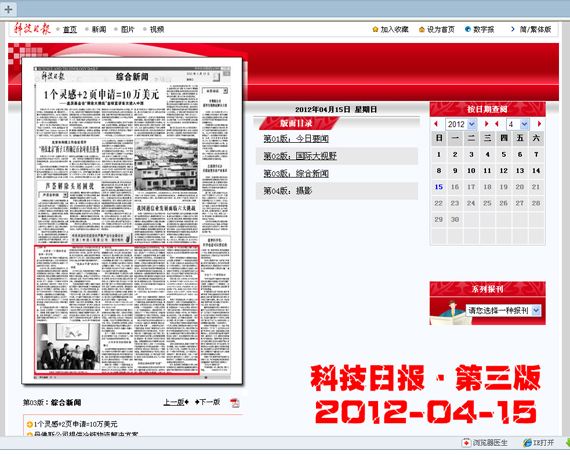Go to previous year red arrow

(436, 124)
